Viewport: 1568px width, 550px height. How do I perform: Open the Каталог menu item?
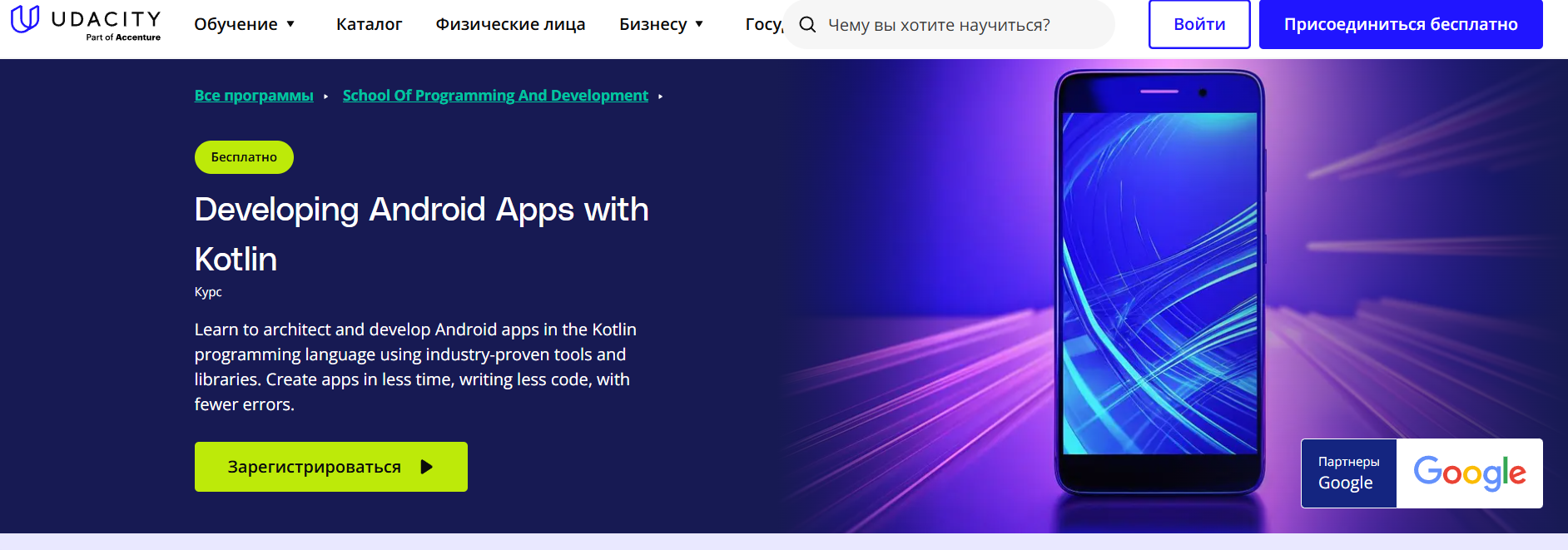point(369,25)
